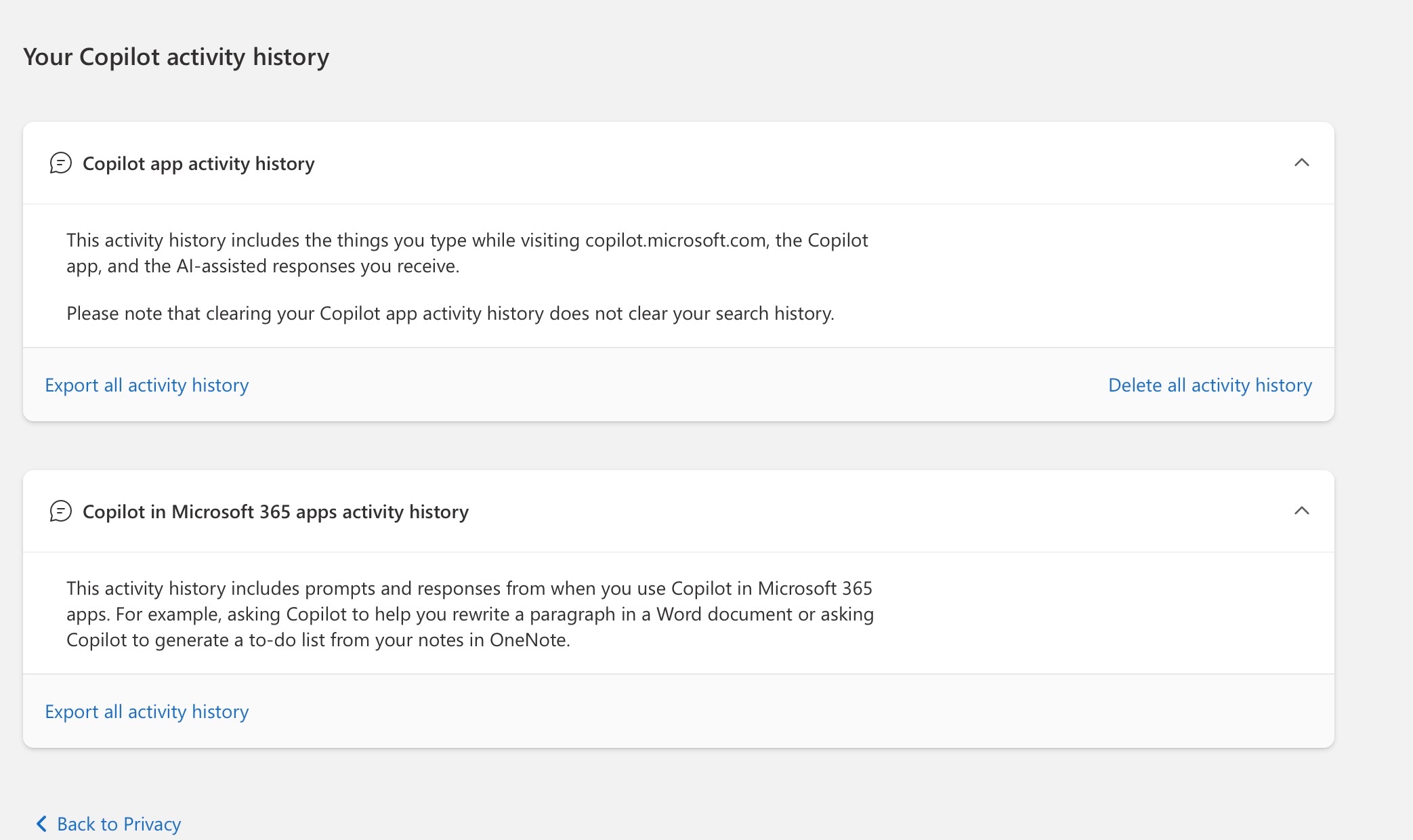Click the Copilot app activity history header title

pos(198,164)
